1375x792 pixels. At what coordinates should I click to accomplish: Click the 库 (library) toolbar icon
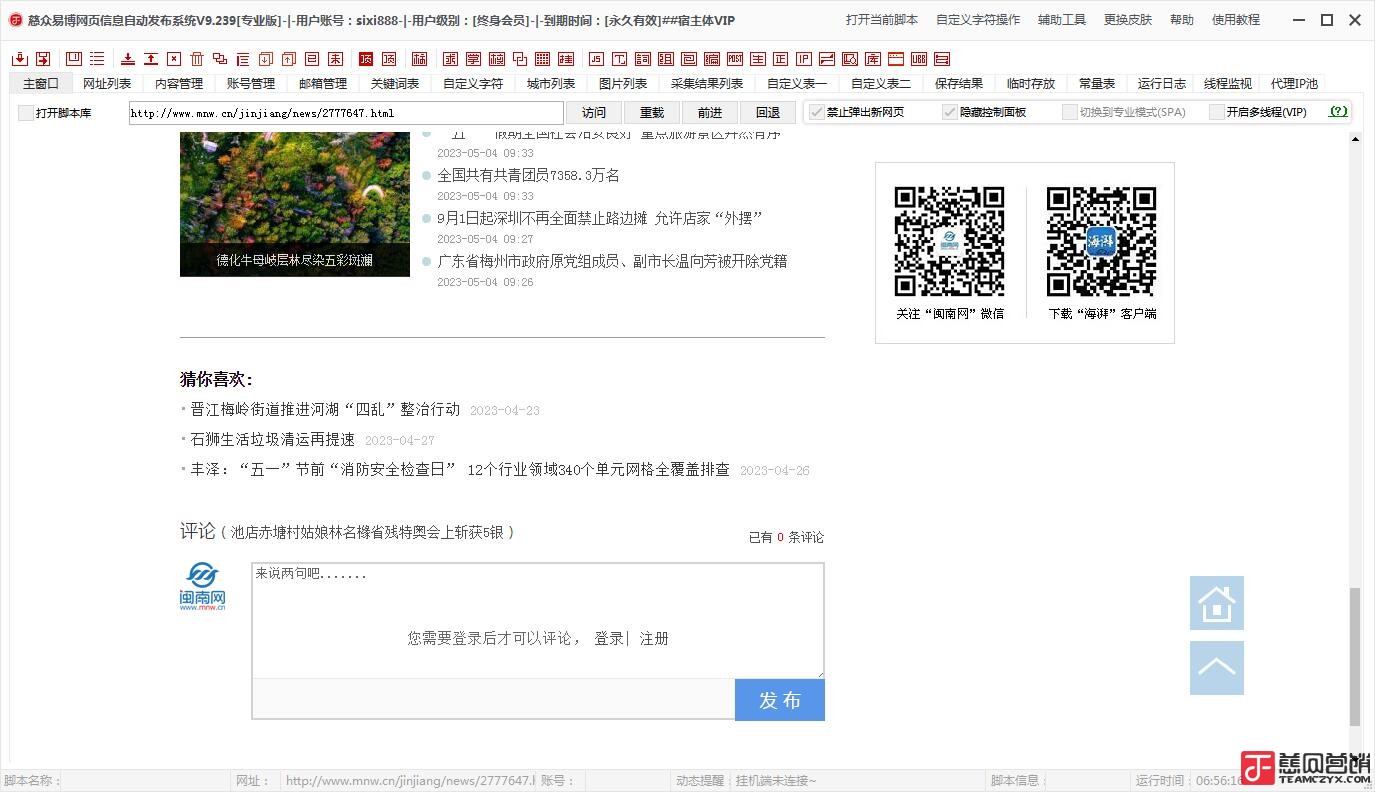click(x=873, y=59)
